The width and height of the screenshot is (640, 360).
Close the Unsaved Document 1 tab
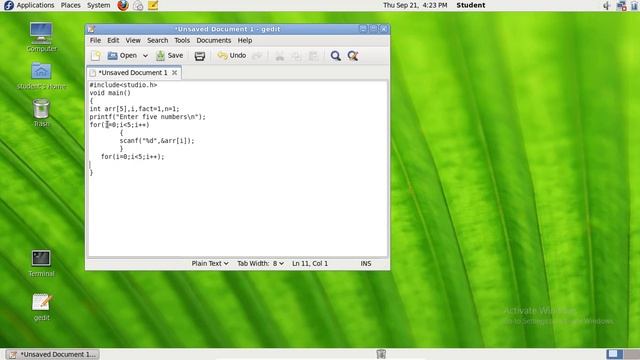175,73
